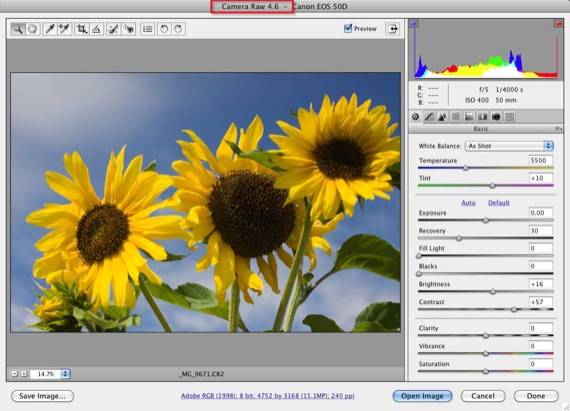Click the Blacks value field
570x411 pixels.
coord(541,266)
